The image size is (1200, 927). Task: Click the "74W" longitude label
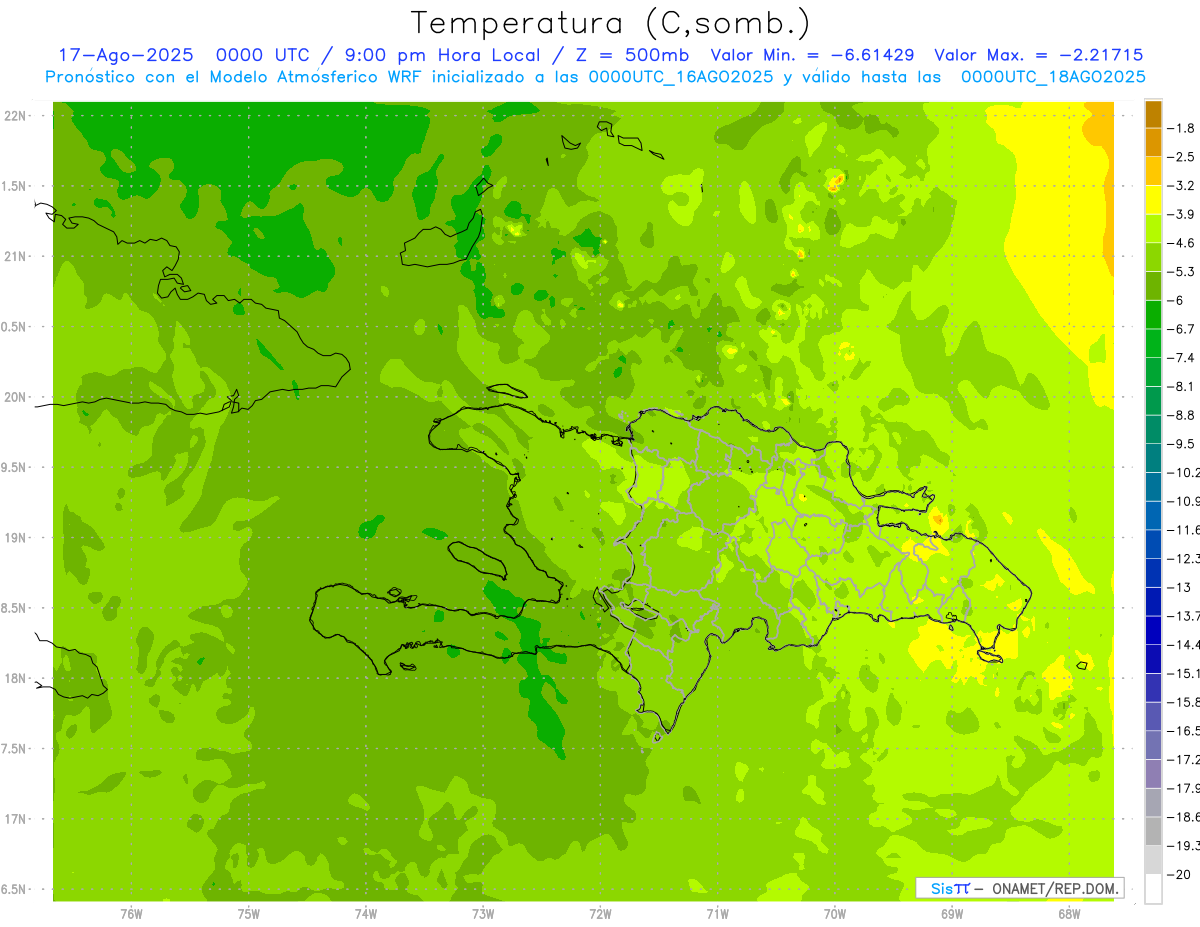(366, 914)
